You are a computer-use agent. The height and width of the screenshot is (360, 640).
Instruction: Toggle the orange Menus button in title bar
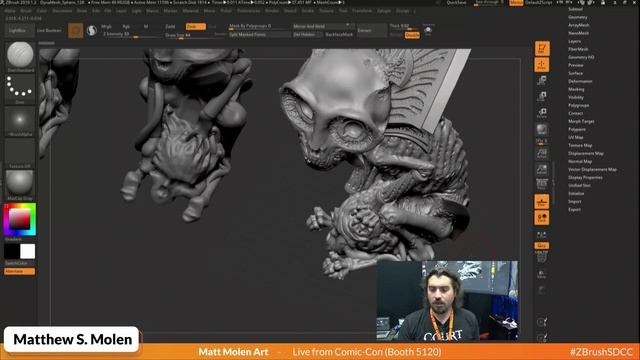[x=516, y=2]
